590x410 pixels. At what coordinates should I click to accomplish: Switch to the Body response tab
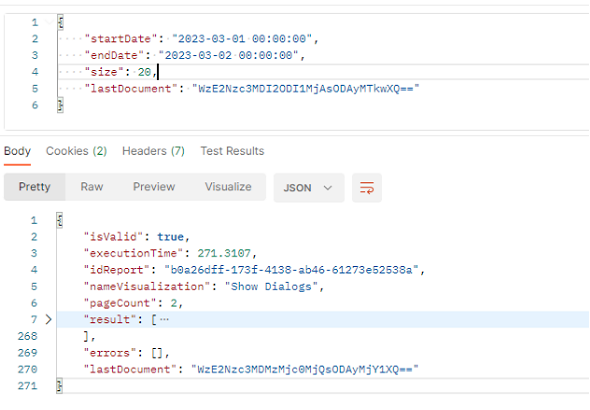(17, 151)
